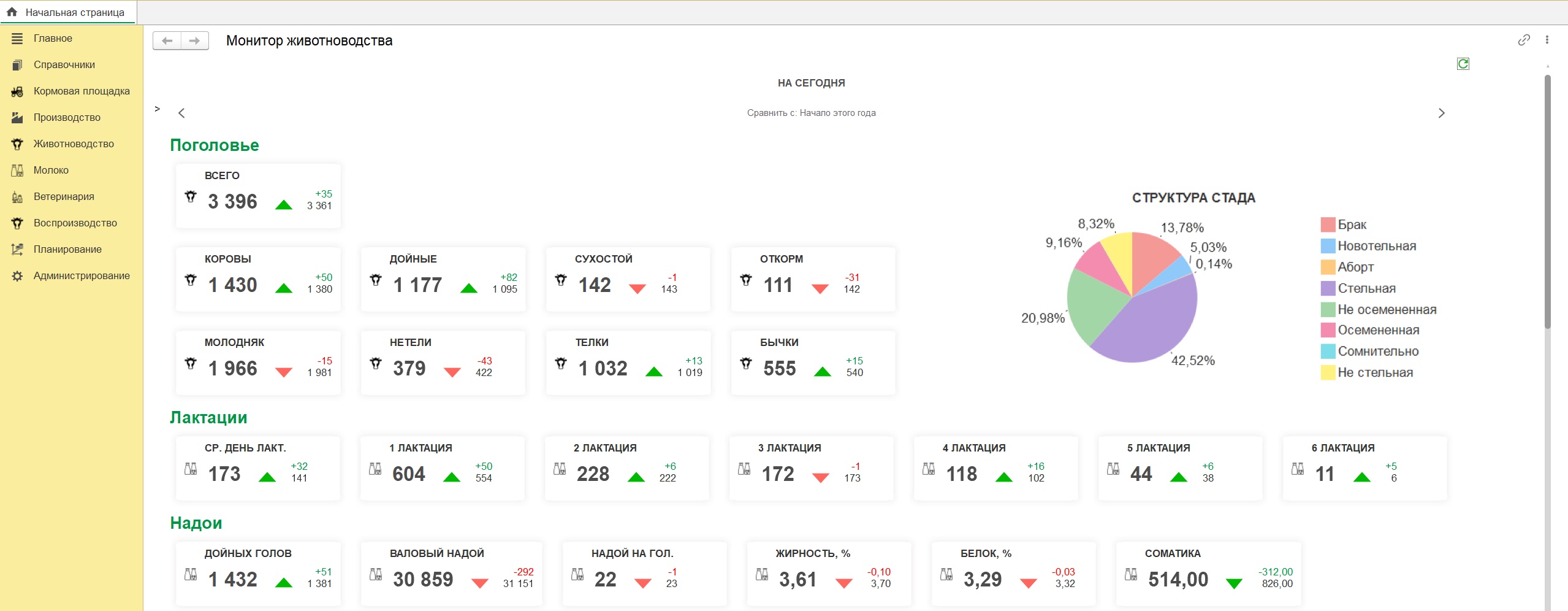The width and height of the screenshot is (1568, 611).
Task: Click the gear icon for Администрирование
Action: [17, 276]
